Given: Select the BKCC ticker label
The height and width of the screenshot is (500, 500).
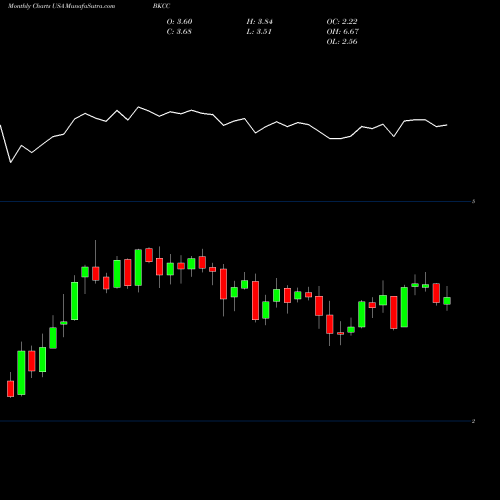Looking at the screenshot, I should [x=161, y=6].
